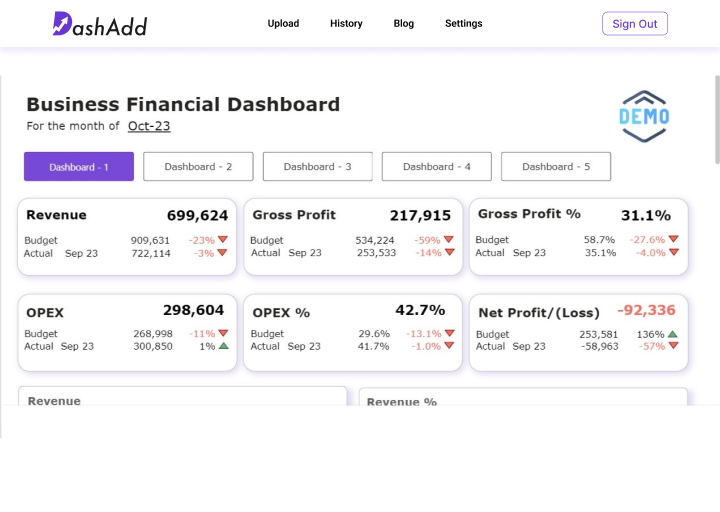Click the Oct-23 month link
The image size is (720, 512).
coord(149,126)
